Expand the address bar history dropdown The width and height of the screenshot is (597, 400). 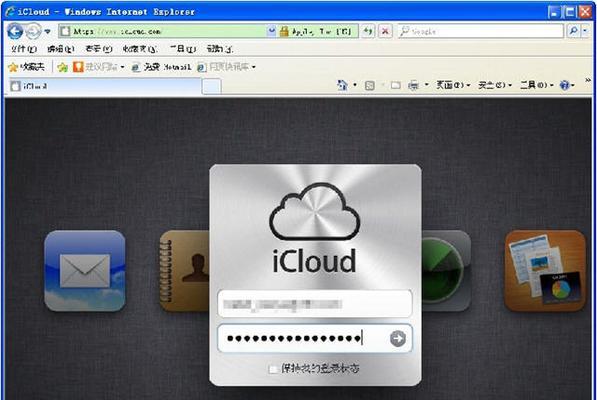(x=271, y=31)
